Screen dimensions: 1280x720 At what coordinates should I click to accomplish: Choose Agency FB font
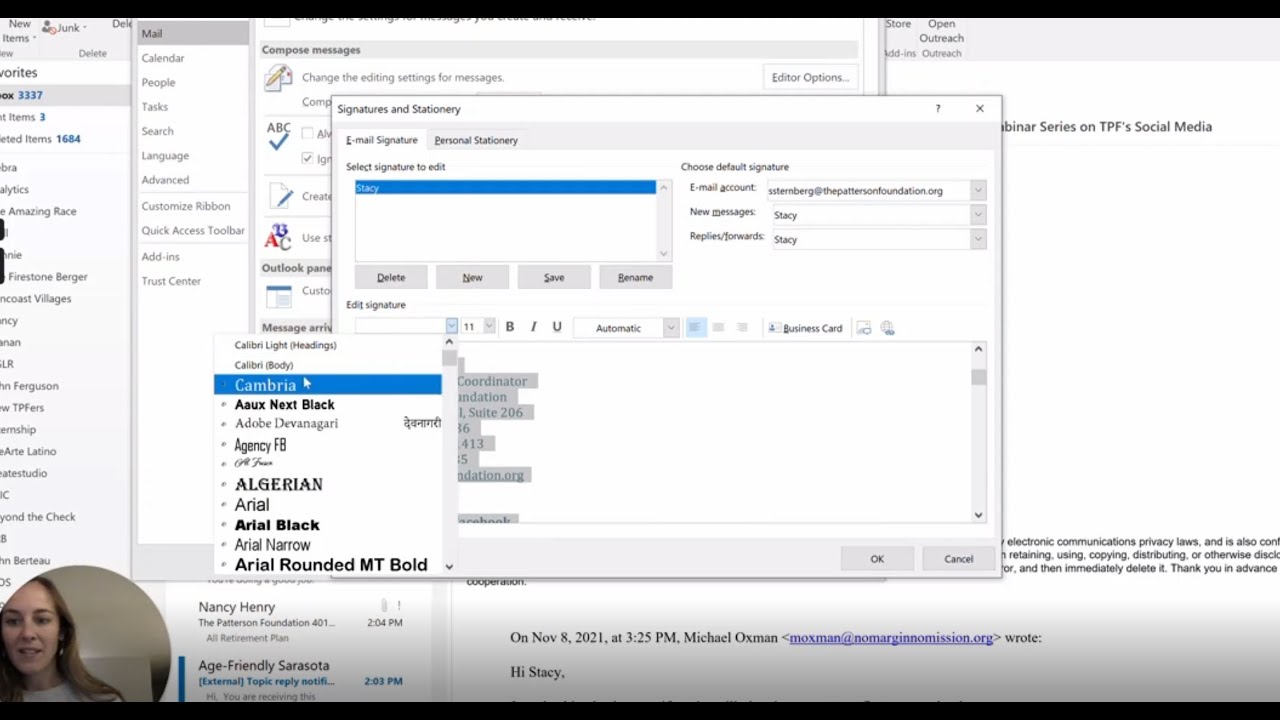(x=328, y=445)
